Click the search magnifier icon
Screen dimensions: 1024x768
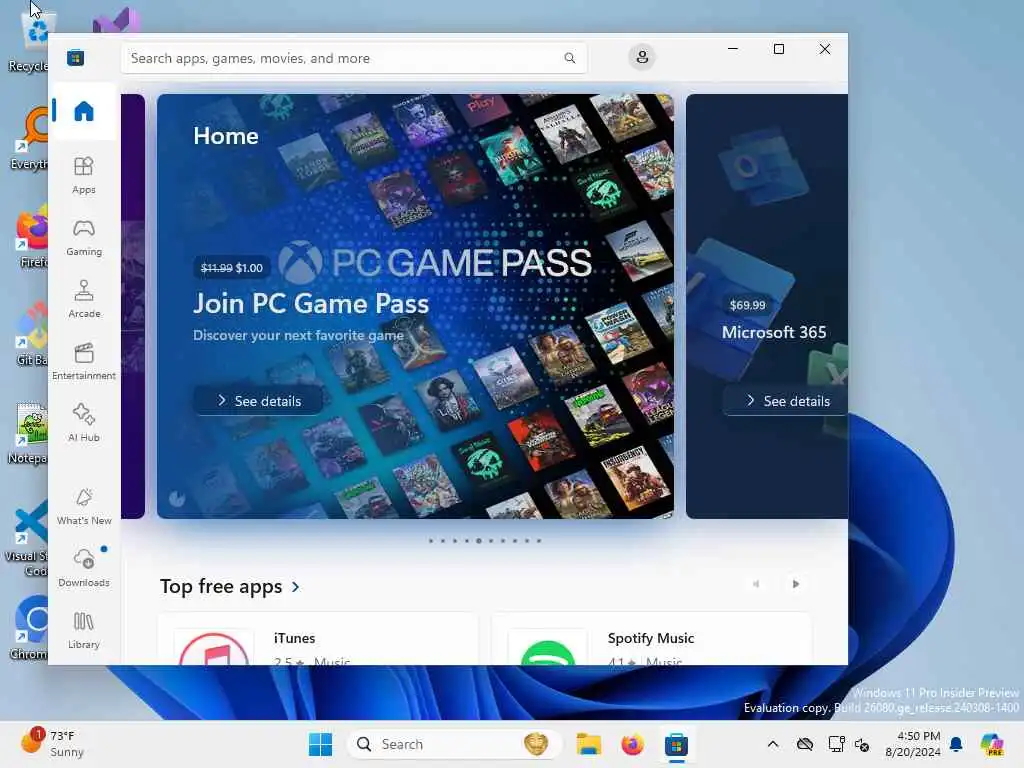pyautogui.click(x=569, y=58)
